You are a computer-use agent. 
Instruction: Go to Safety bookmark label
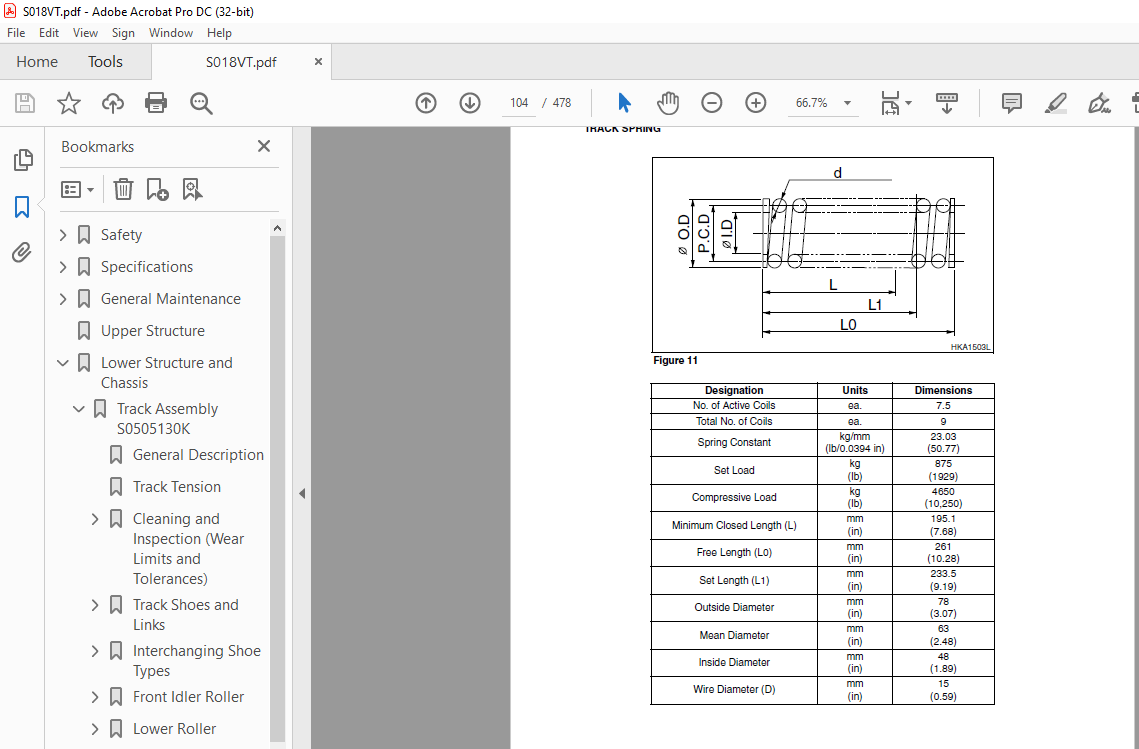coord(121,235)
